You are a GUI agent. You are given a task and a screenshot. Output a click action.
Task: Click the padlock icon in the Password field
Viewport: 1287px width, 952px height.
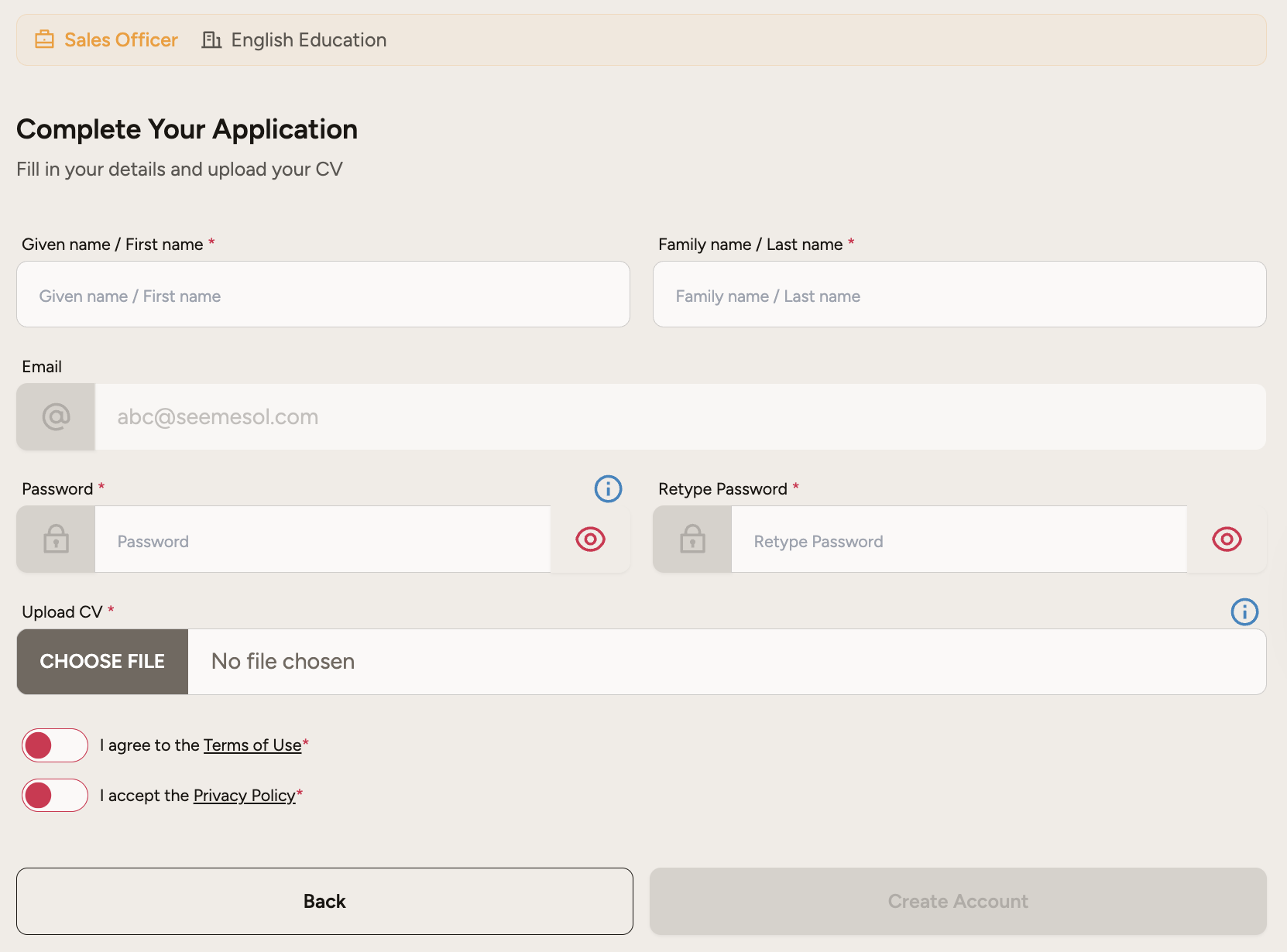56,539
